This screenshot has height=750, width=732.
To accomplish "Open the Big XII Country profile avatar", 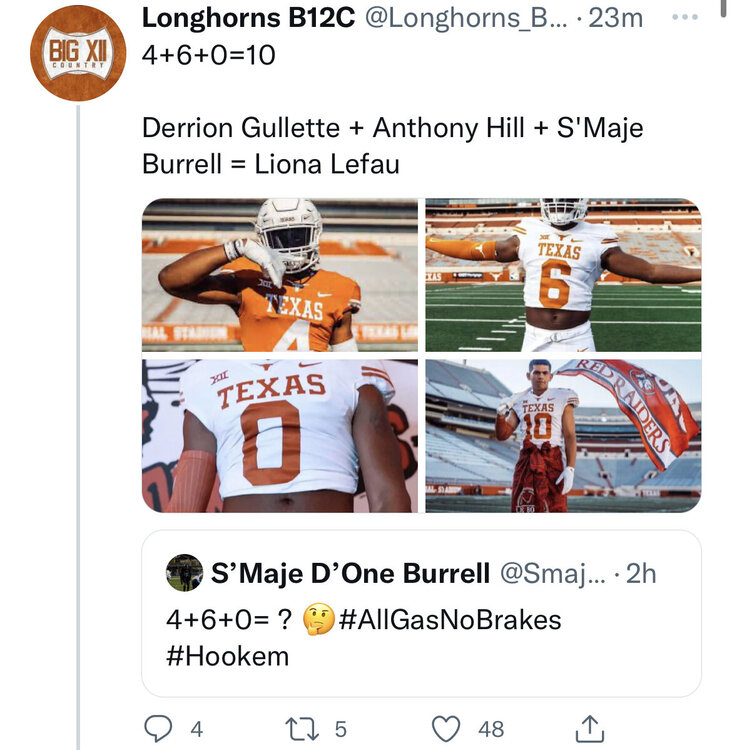I will click(x=77, y=53).
